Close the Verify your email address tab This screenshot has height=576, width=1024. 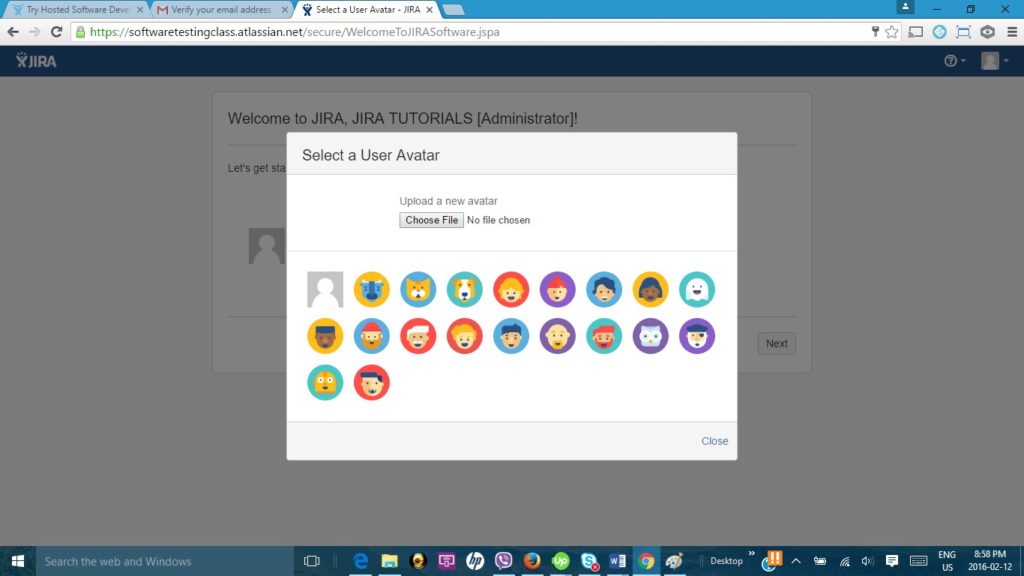pos(284,10)
